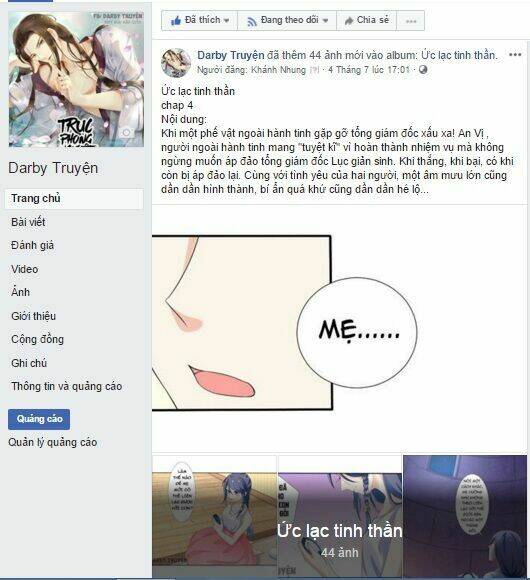
Task: Expand the Đang theo dõi dropdown arrow
Action: [x=325, y=20]
